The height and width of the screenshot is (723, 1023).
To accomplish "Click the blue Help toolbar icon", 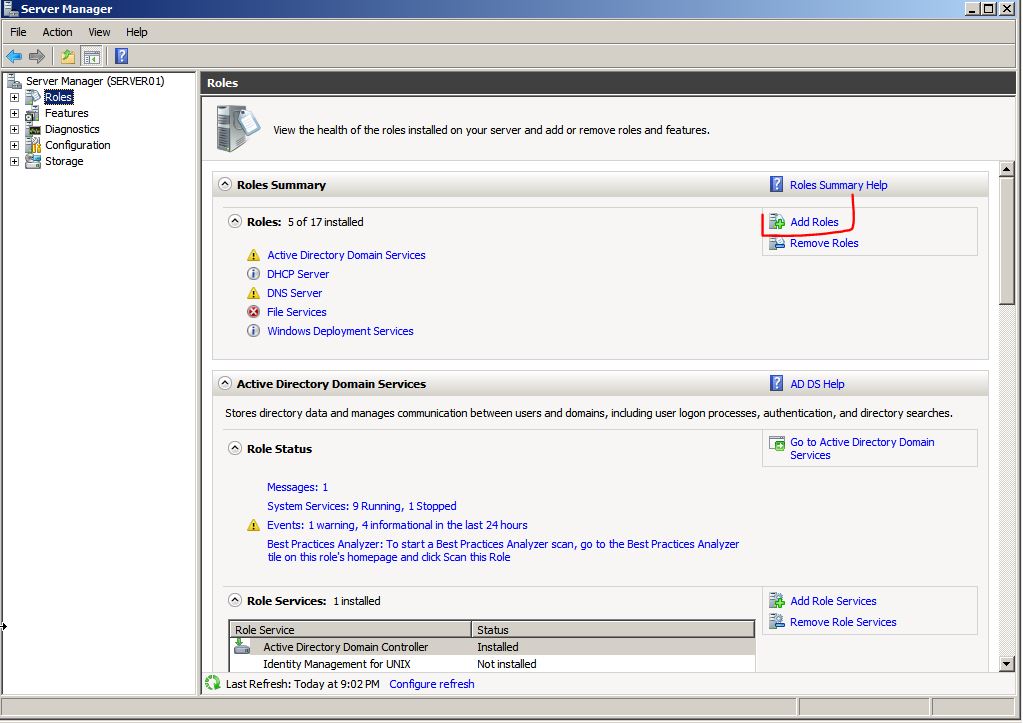I will click(x=121, y=56).
